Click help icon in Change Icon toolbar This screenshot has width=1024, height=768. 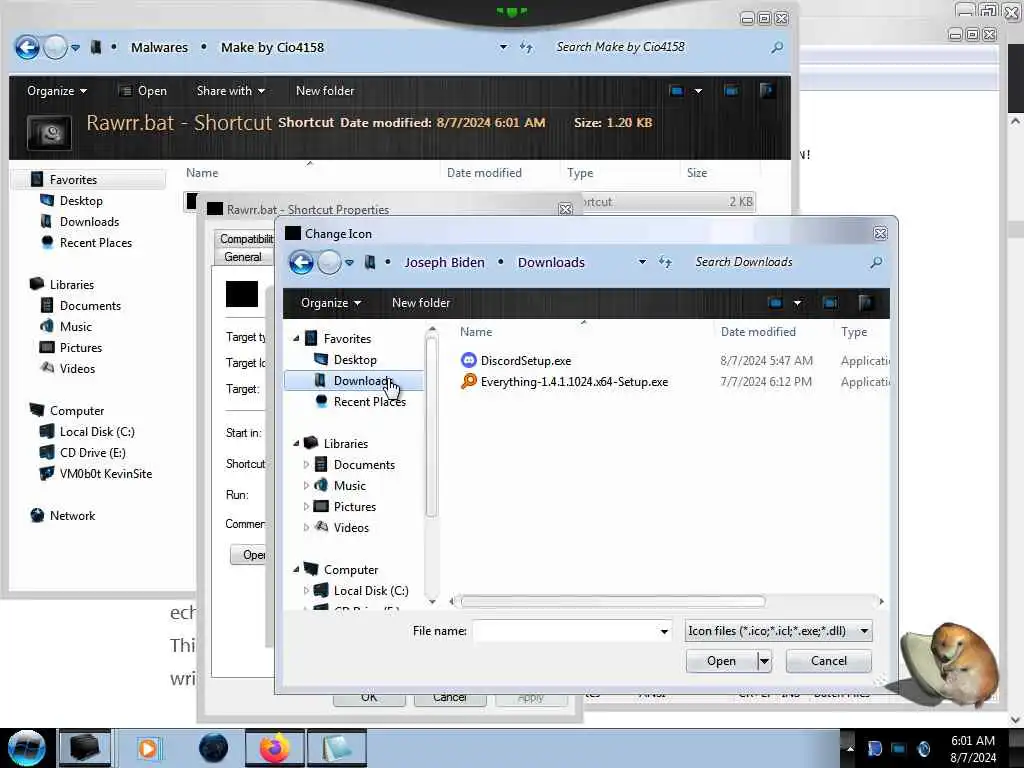tap(865, 303)
